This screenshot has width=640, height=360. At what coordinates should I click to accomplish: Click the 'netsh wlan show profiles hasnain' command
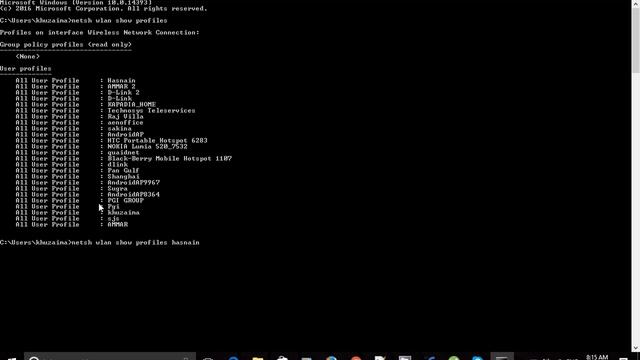[136, 242]
